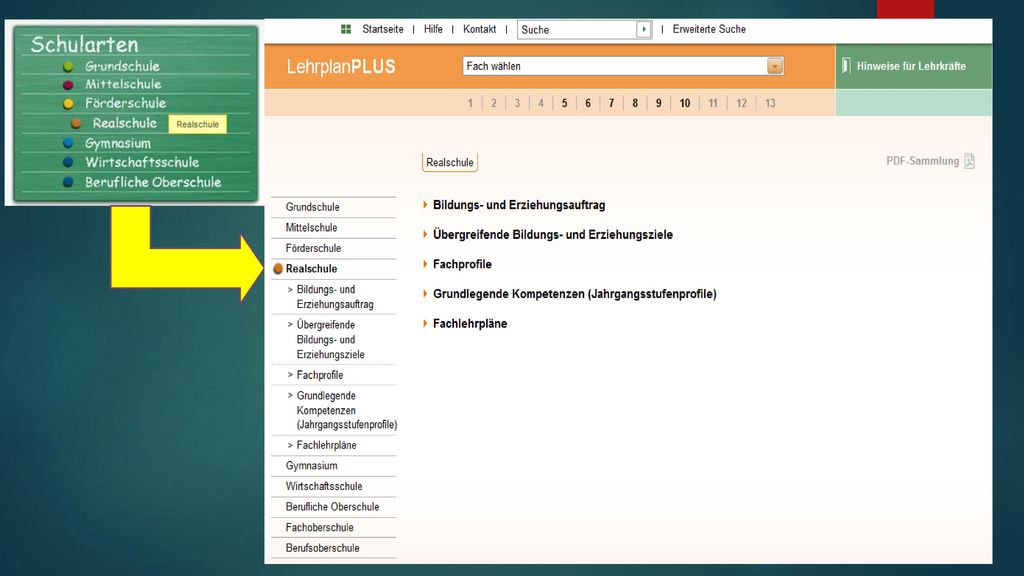Screen dimensions: 1024x576
Task: Open Fachlehrpläne sidebar subitem
Action: click(x=327, y=445)
